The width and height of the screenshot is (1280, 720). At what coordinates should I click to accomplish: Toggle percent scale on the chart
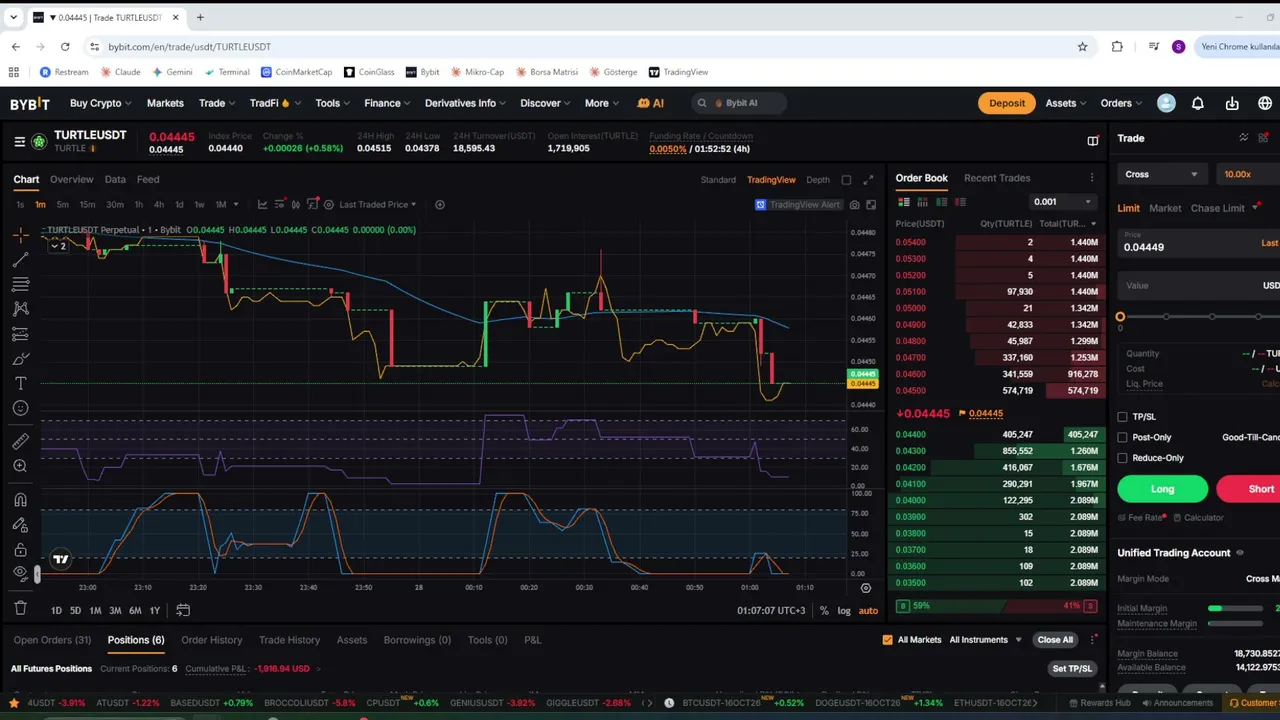click(x=824, y=611)
